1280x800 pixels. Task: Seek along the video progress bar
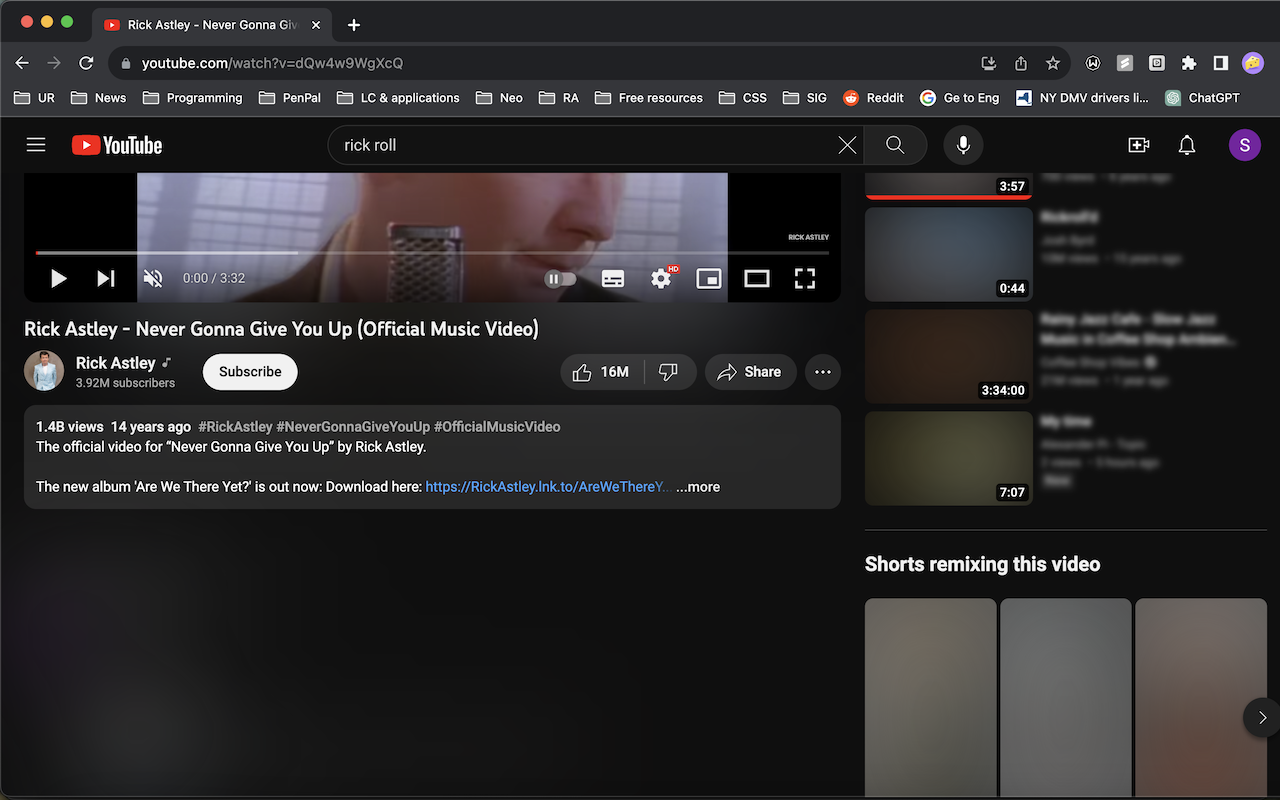point(432,253)
